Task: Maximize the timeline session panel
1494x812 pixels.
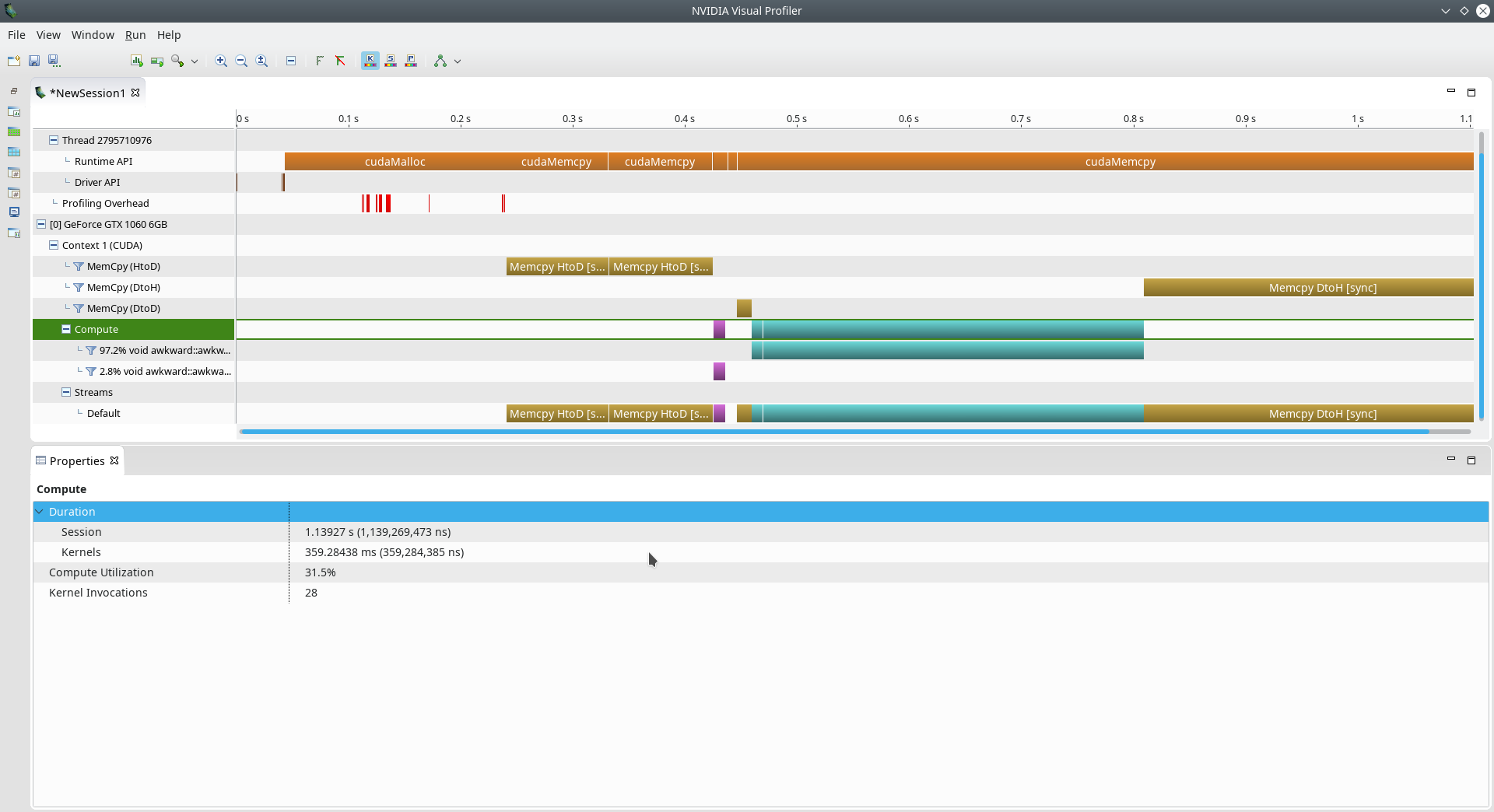Action: 1471,92
